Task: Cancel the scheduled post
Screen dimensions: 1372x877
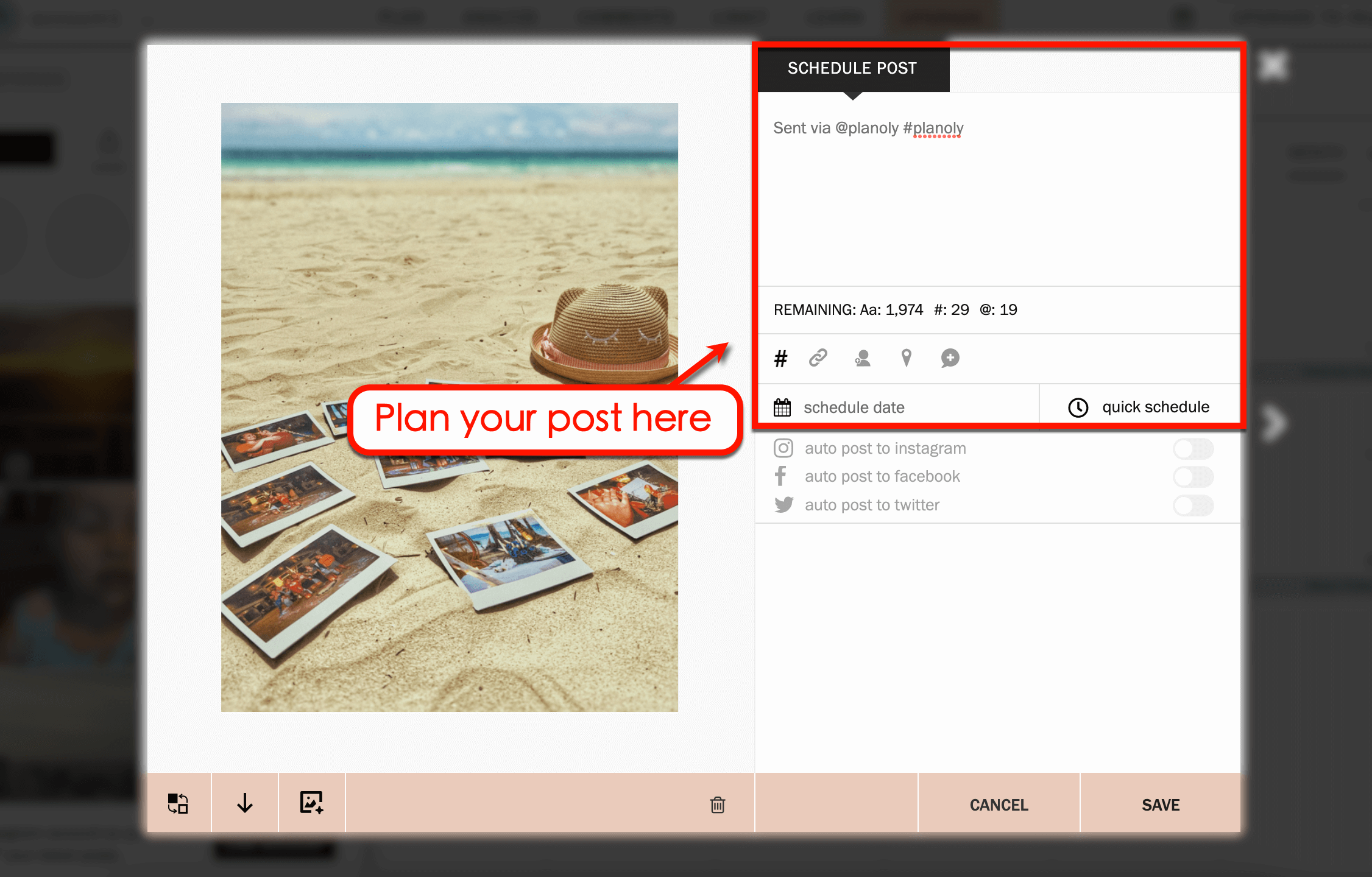Action: click(998, 805)
